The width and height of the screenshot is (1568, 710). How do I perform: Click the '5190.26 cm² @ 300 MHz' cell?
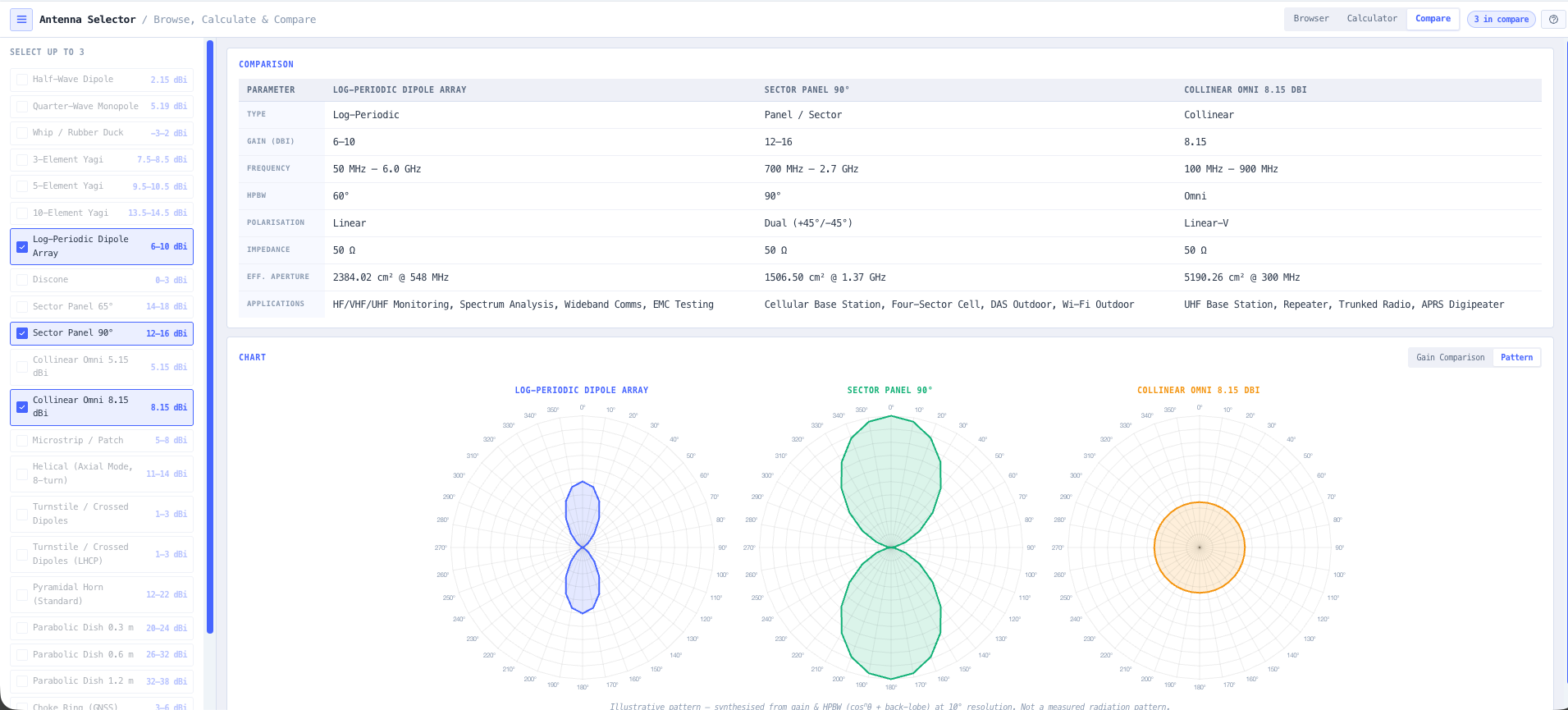pos(1242,277)
